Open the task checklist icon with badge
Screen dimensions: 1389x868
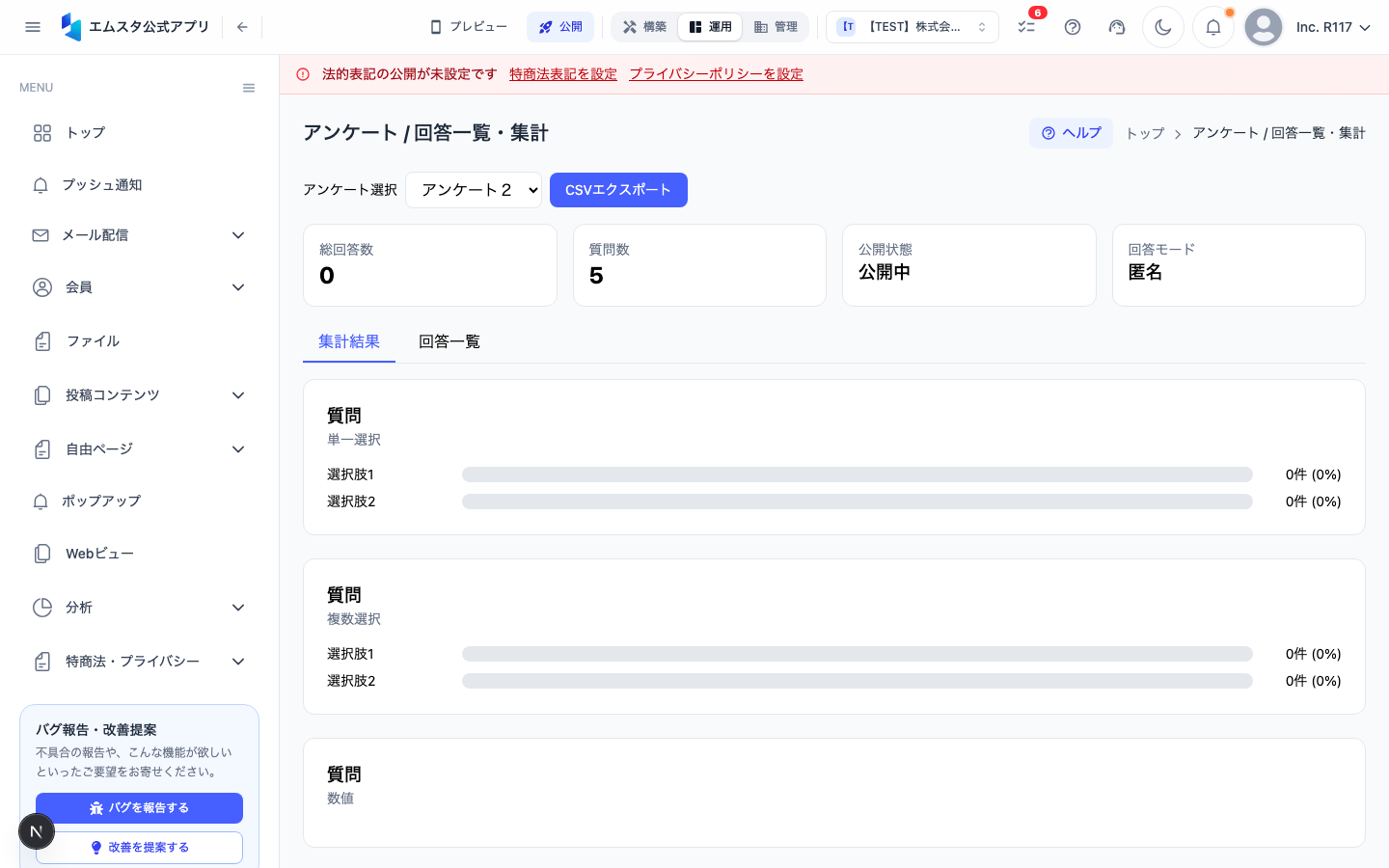tap(1027, 27)
